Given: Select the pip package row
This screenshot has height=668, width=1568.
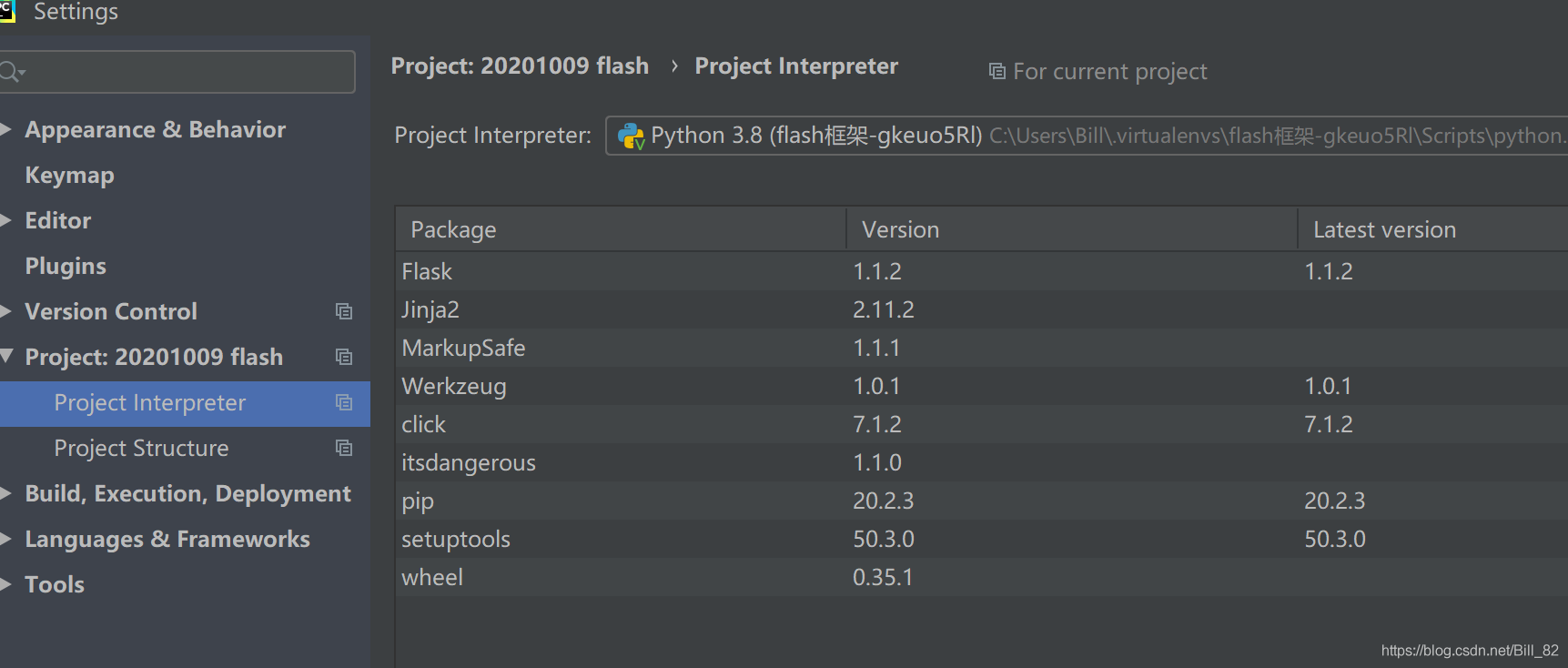Looking at the screenshot, I should [982, 501].
